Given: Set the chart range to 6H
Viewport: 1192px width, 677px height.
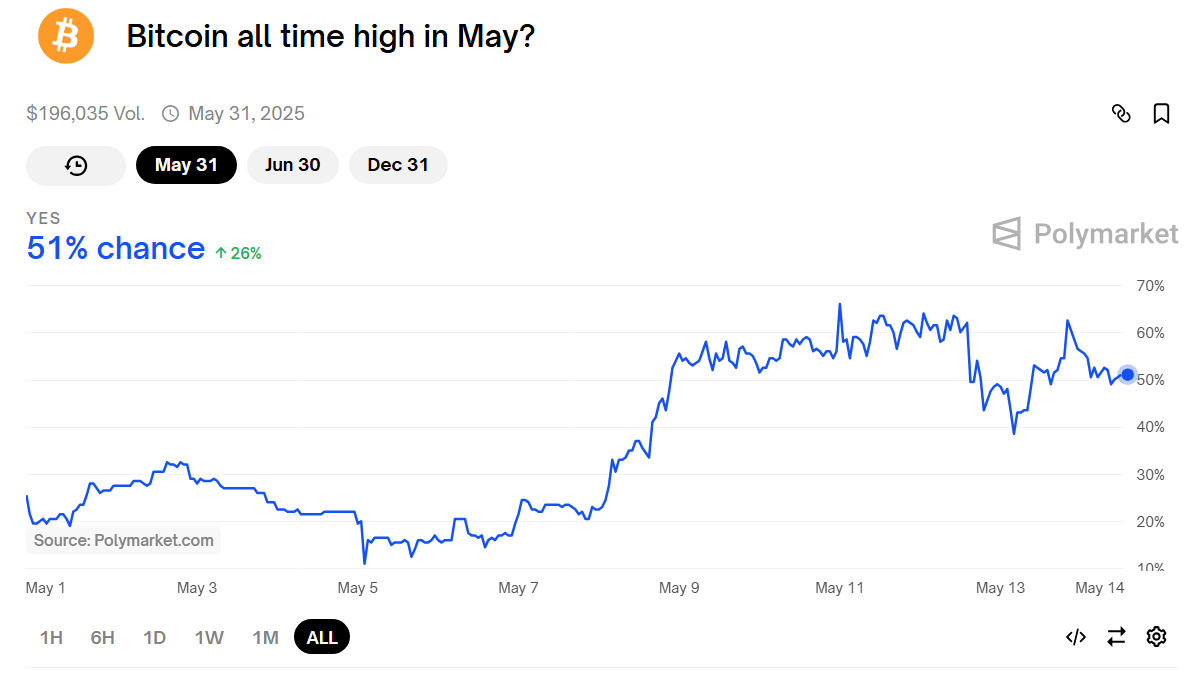Looking at the screenshot, I should tap(103, 637).
